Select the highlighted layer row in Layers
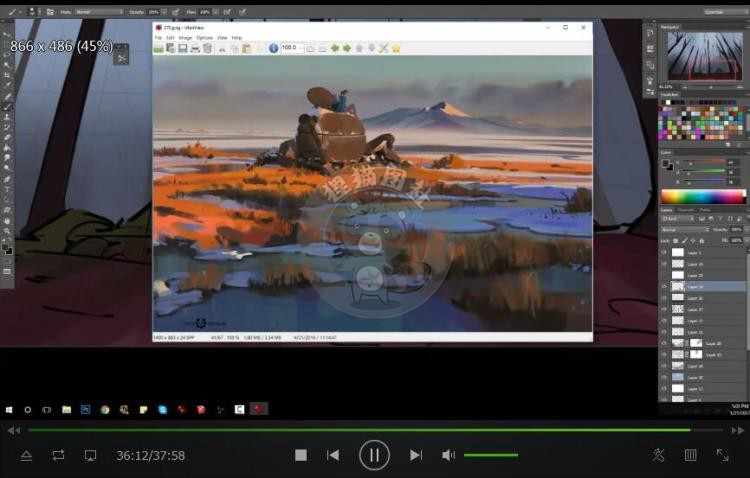The height and width of the screenshot is (478, 750). (703, 287)
